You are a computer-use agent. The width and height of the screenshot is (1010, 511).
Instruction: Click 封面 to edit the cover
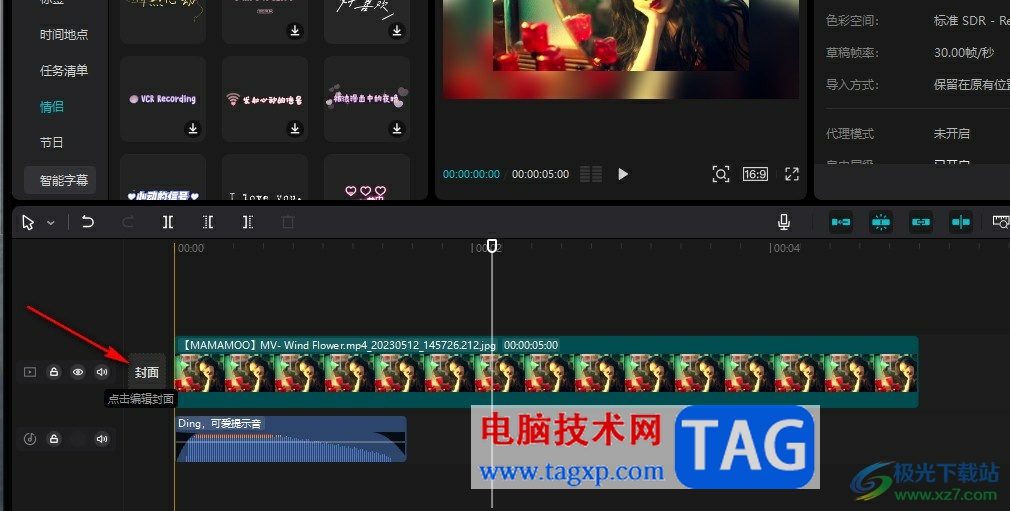pyautogui.click(x=147, y=372)
